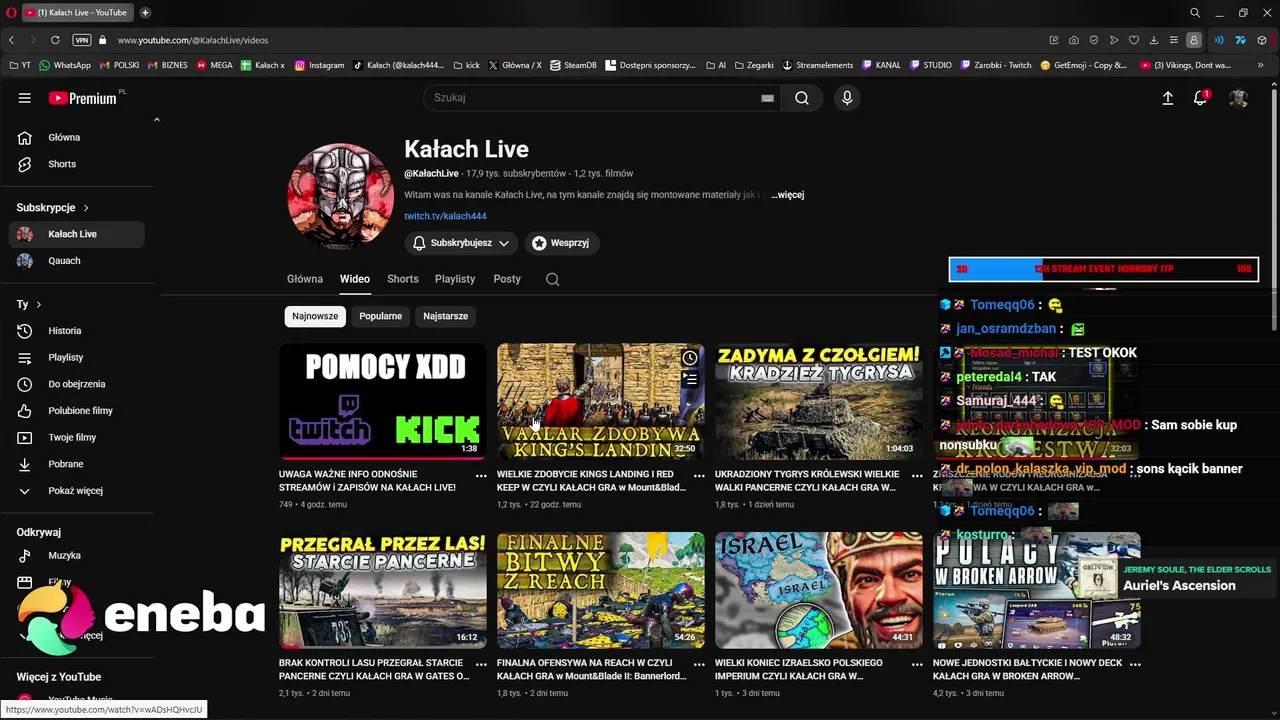
Task: Open the WhatsApp bookmark
Action: (x=65, y=65)
